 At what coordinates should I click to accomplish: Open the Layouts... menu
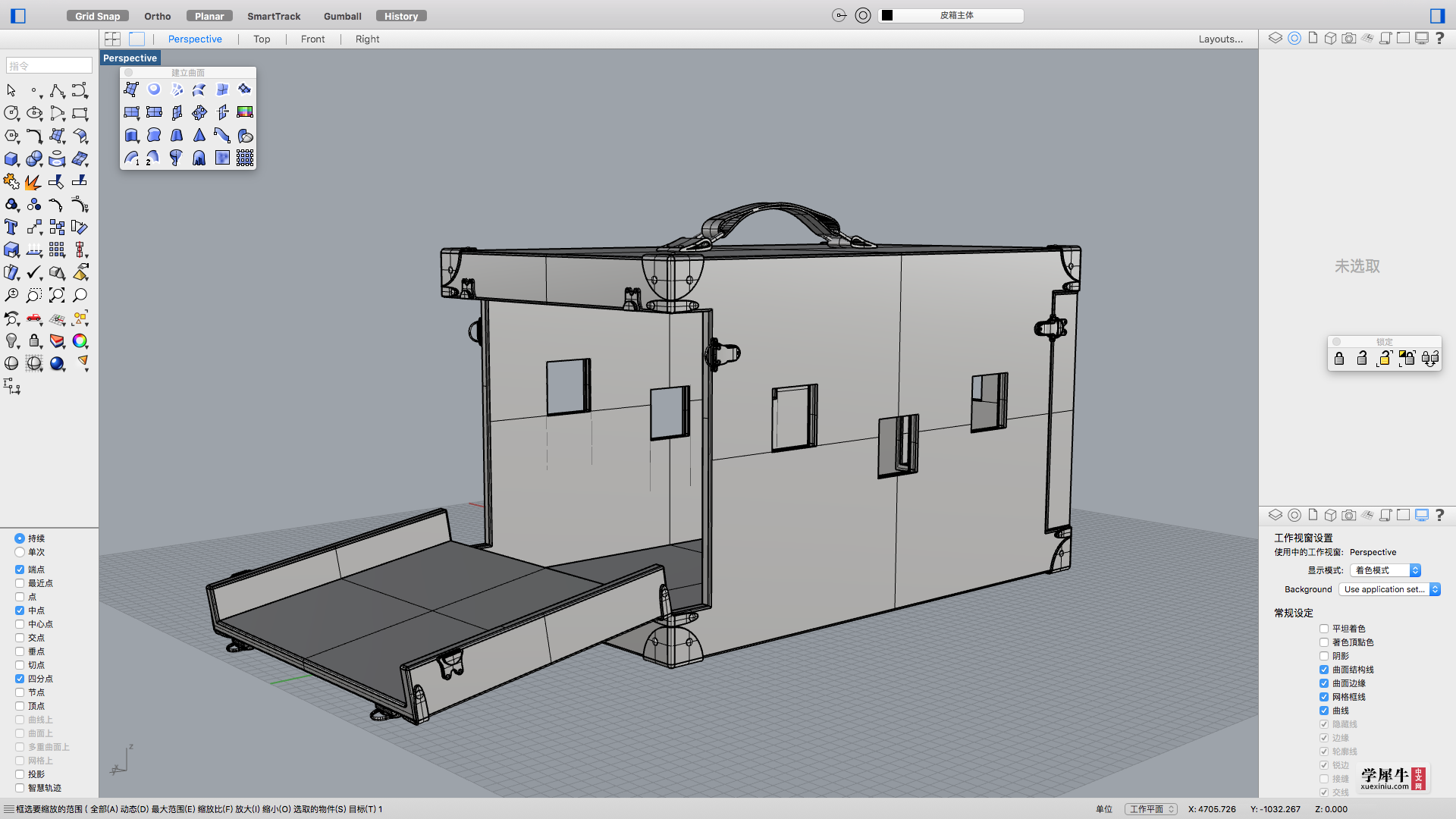point(1220,39)
